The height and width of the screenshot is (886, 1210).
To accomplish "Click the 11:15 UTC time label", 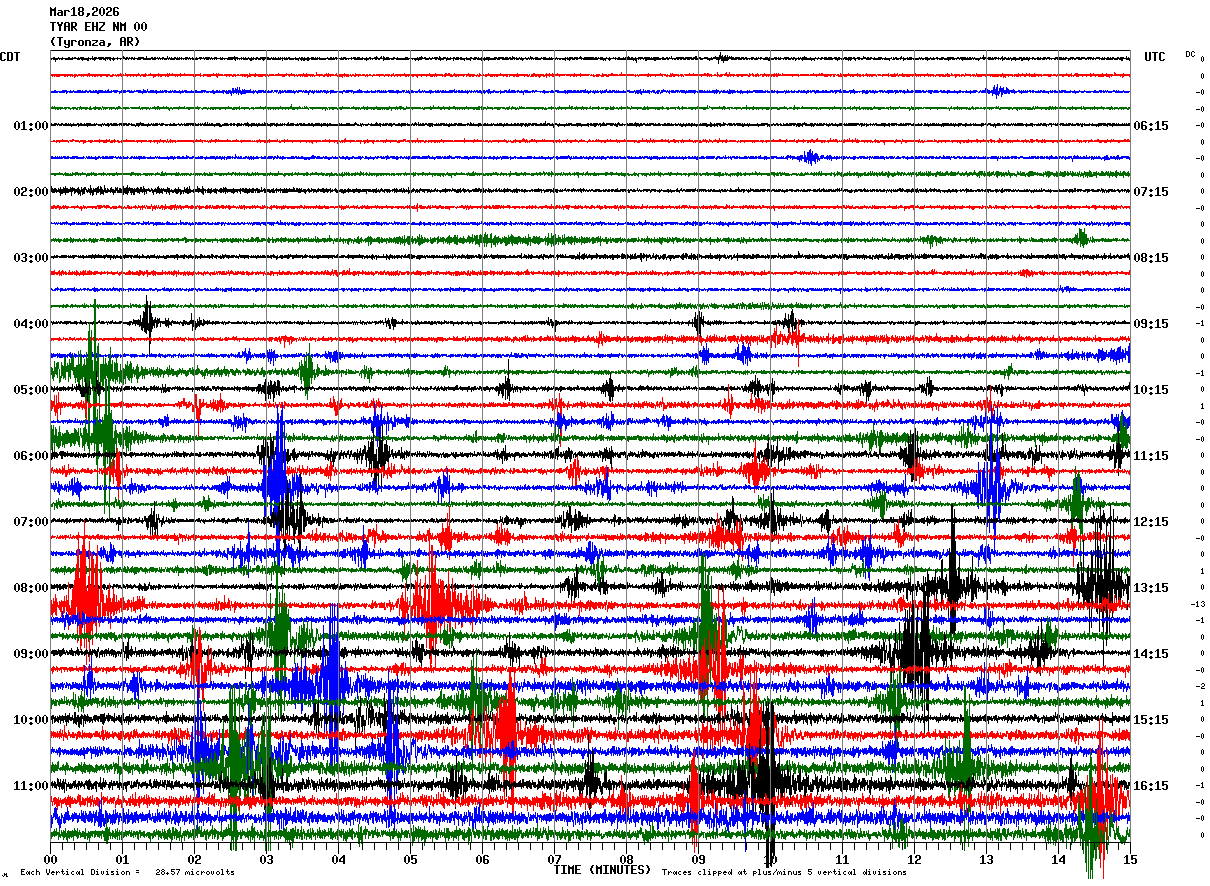I will tap(1151, 456).
